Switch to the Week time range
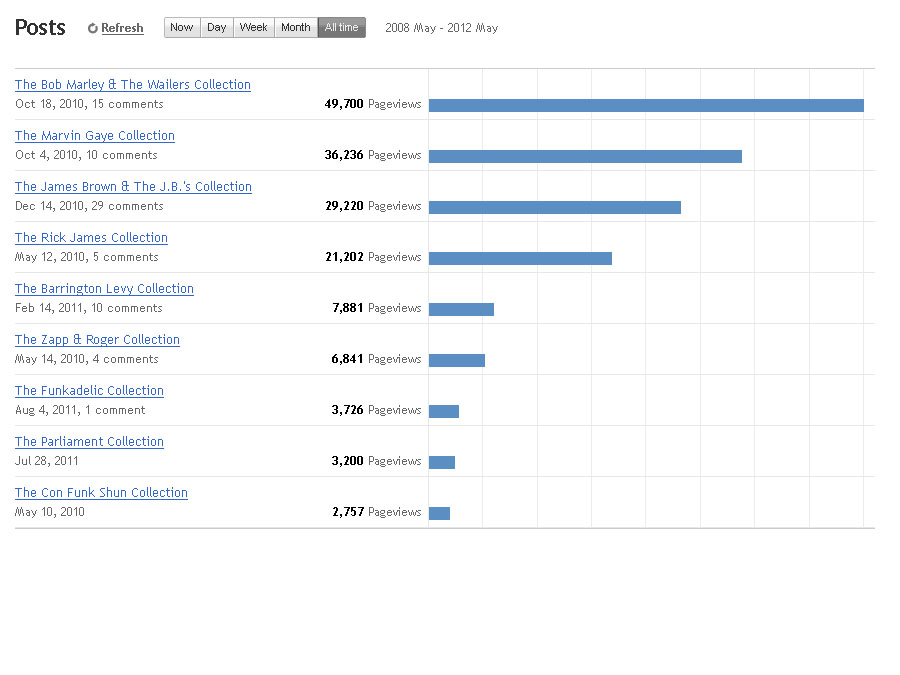Screen dimensions: 900x675 click(x=254, y=28)
